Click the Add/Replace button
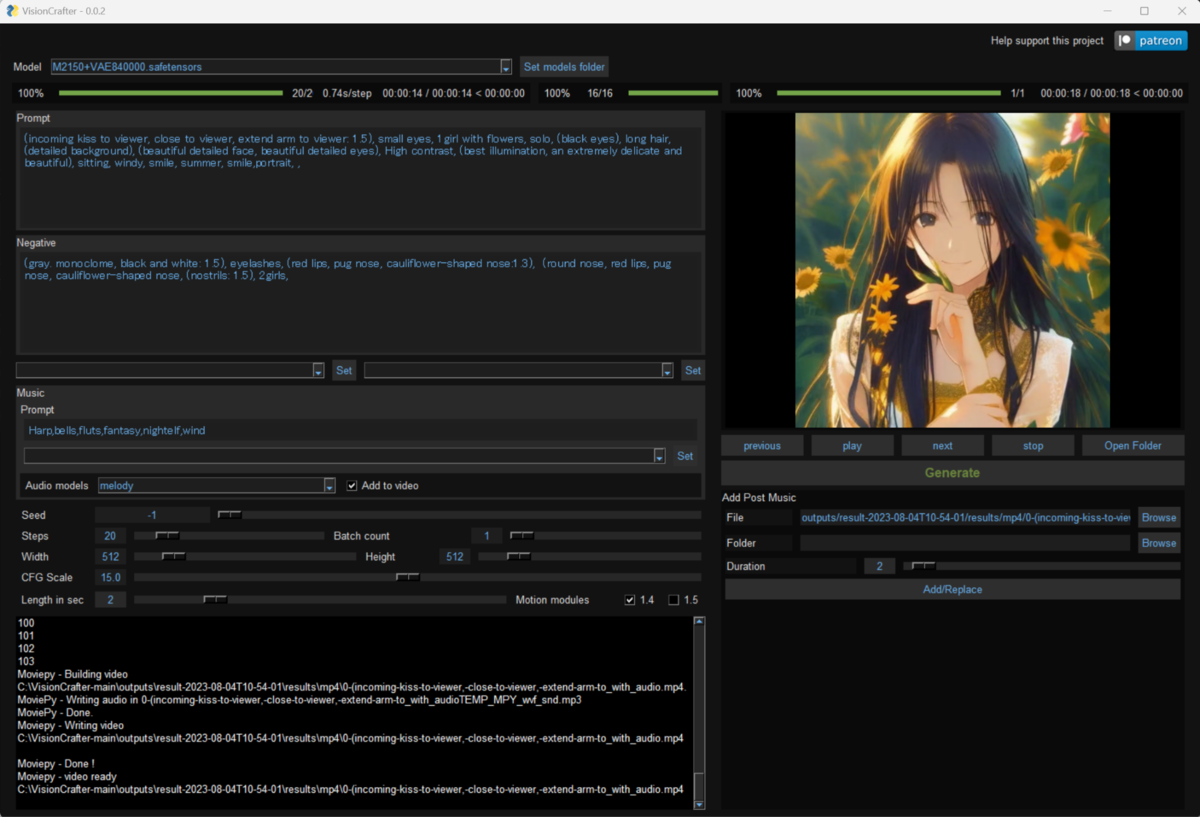 point(952,590)
